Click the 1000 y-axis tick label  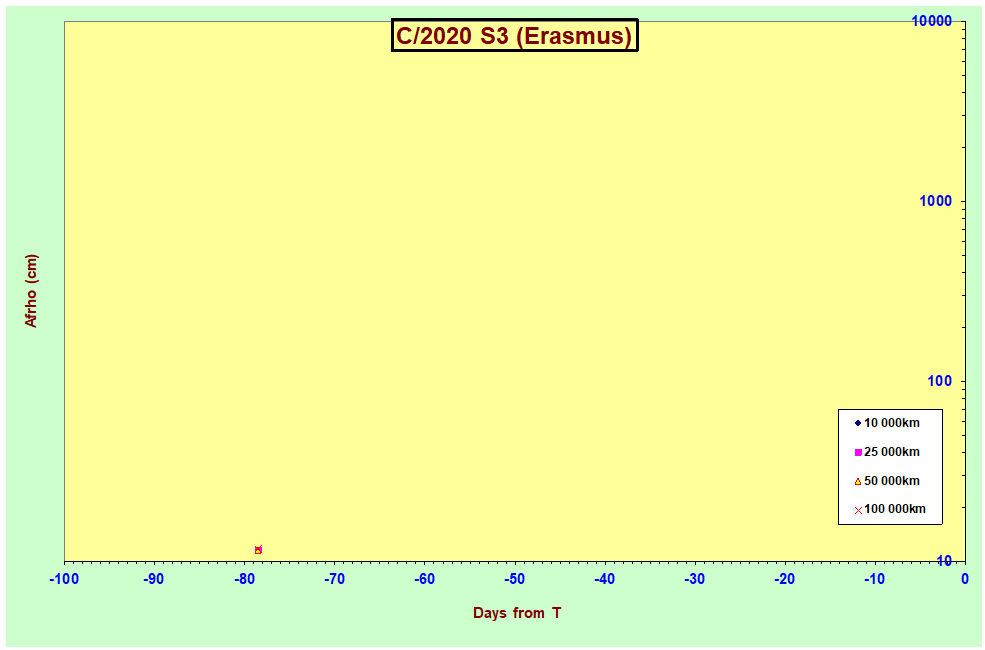936,201
